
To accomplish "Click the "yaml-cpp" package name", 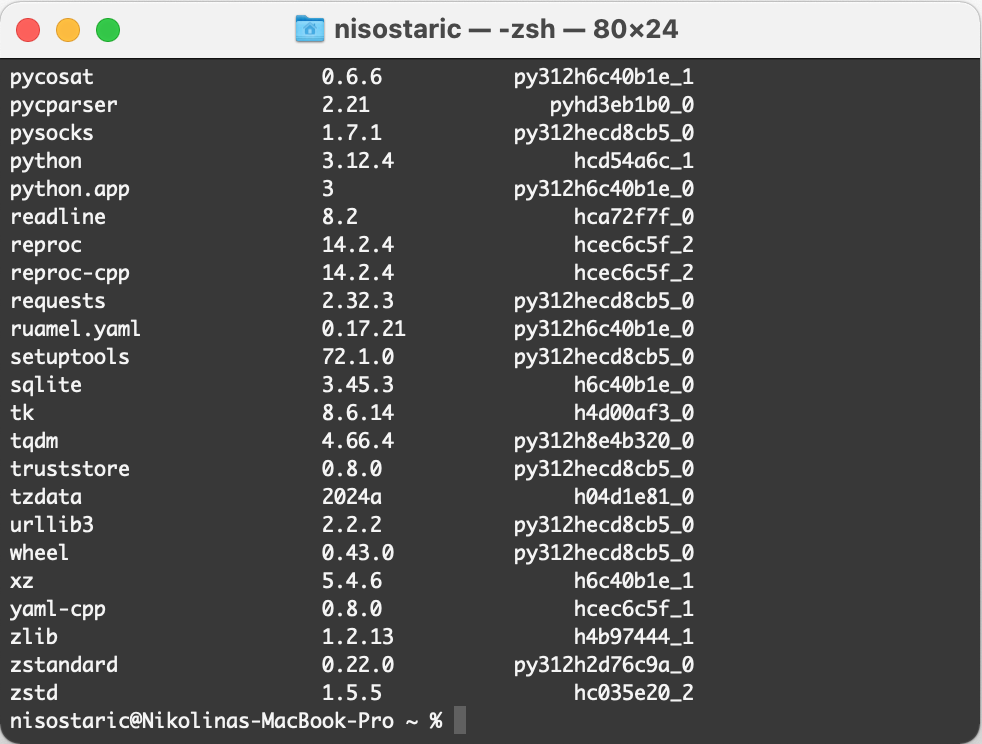I will (58, 609).
